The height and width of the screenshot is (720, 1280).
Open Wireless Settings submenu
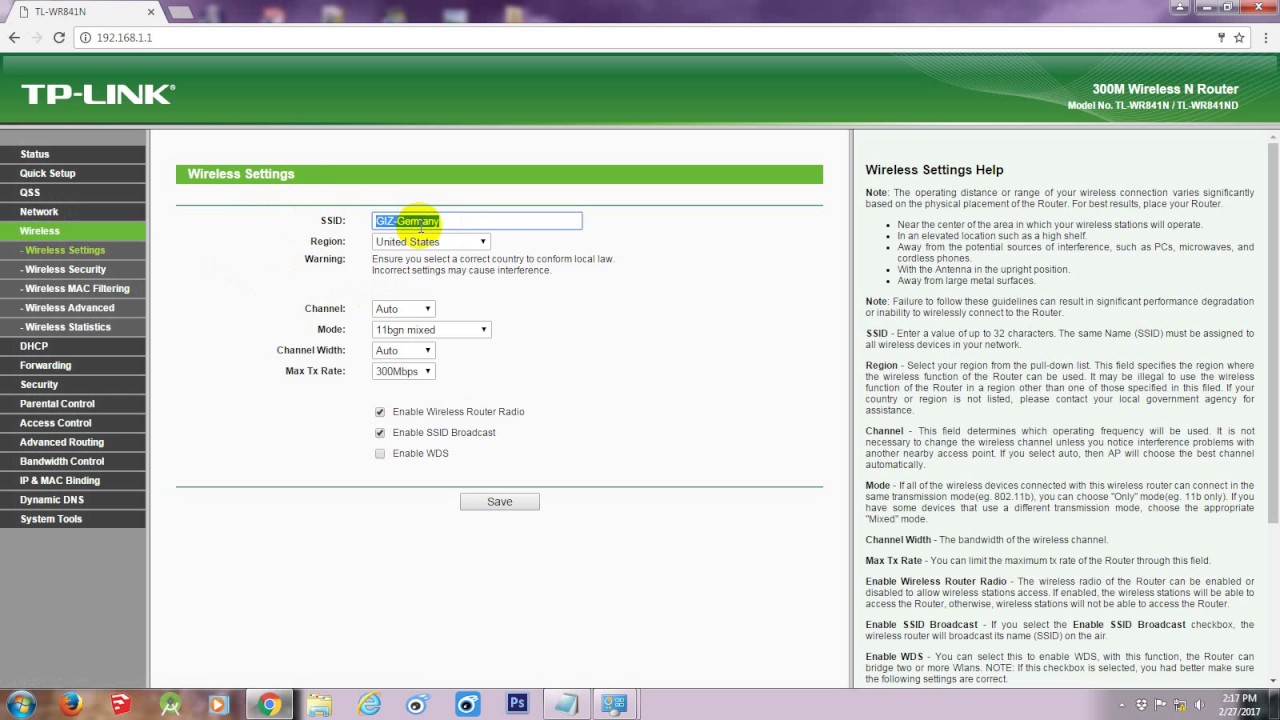[73, 250]
